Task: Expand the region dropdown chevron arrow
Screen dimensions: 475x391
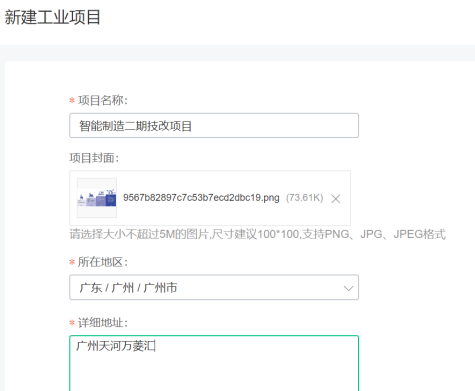Action: click(x=348, y=288)
